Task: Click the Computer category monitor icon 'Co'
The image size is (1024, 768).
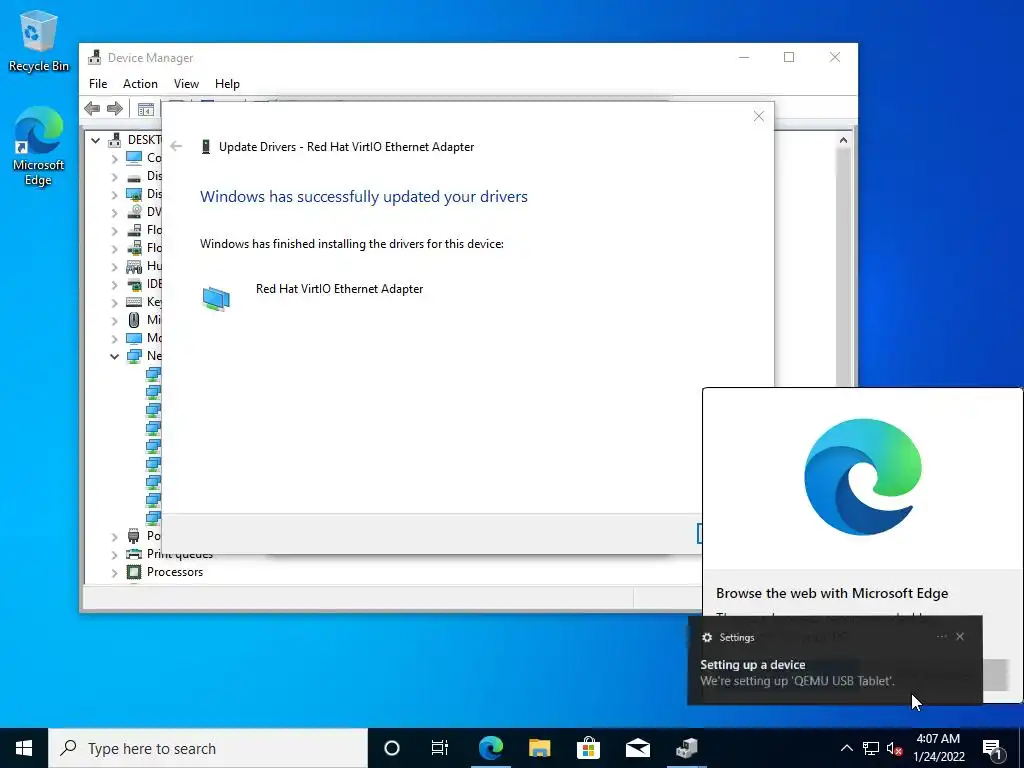Action: (134, 157)
